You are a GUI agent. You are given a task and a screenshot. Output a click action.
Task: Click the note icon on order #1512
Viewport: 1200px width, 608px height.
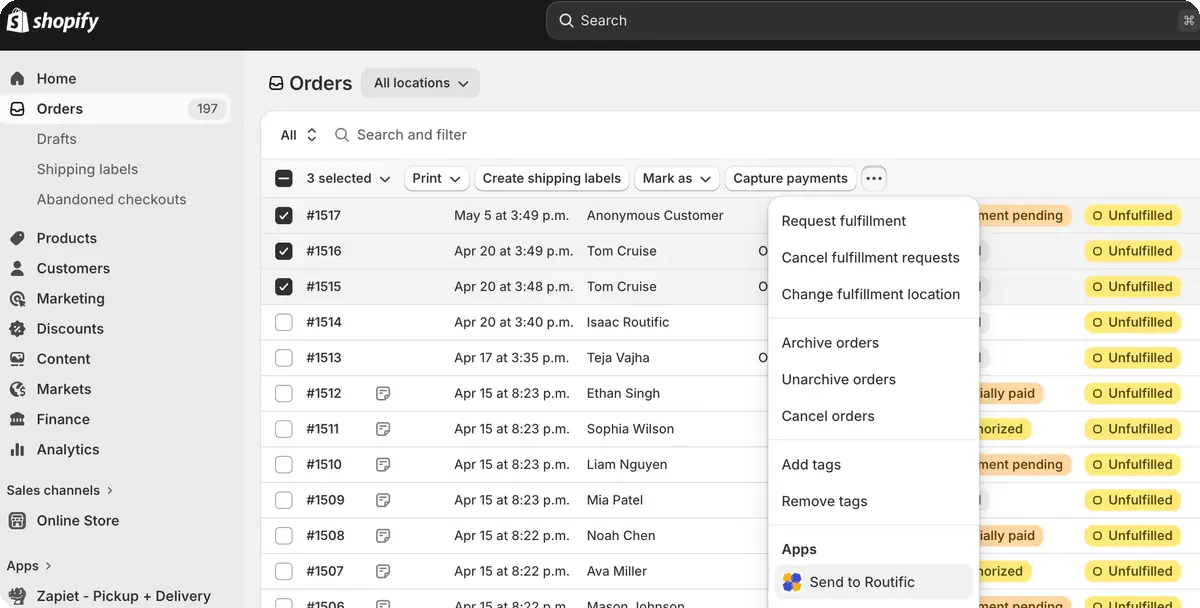(x=383, y=393)
